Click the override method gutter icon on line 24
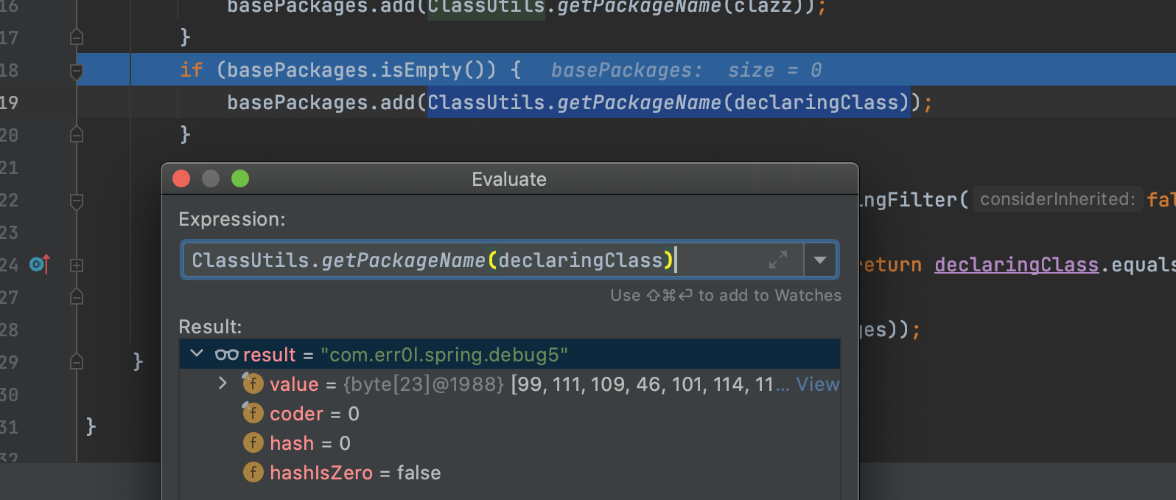This screenshot has width=1176, height=500. point(40,265)
